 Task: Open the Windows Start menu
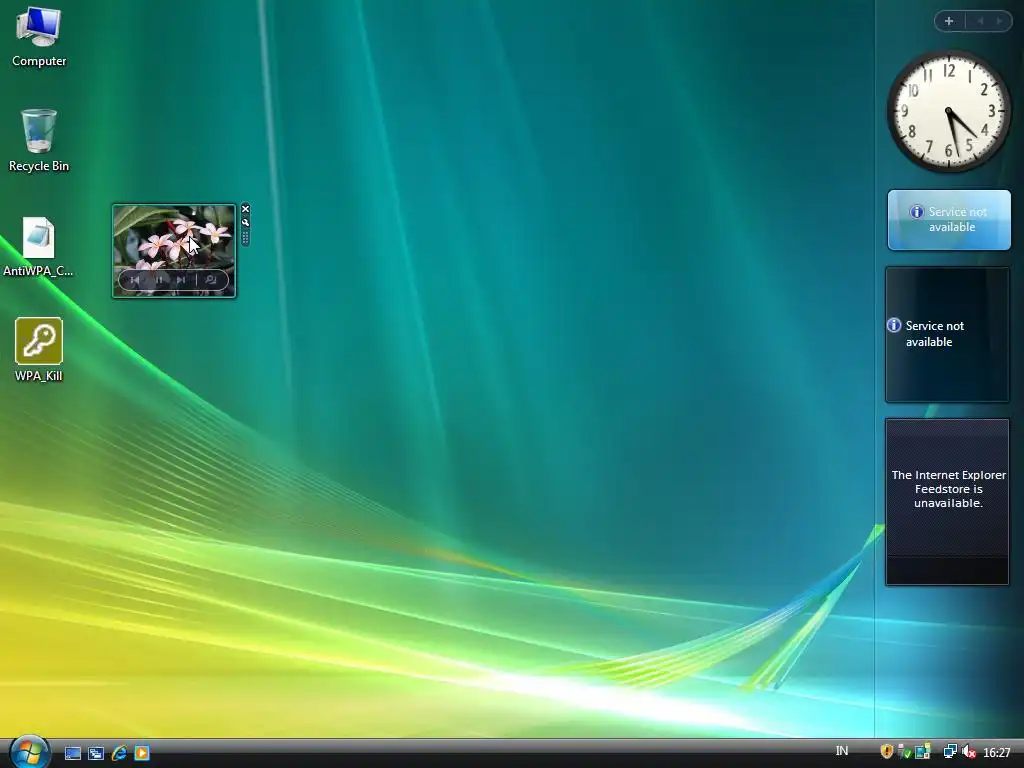click(x=29, y=752)
